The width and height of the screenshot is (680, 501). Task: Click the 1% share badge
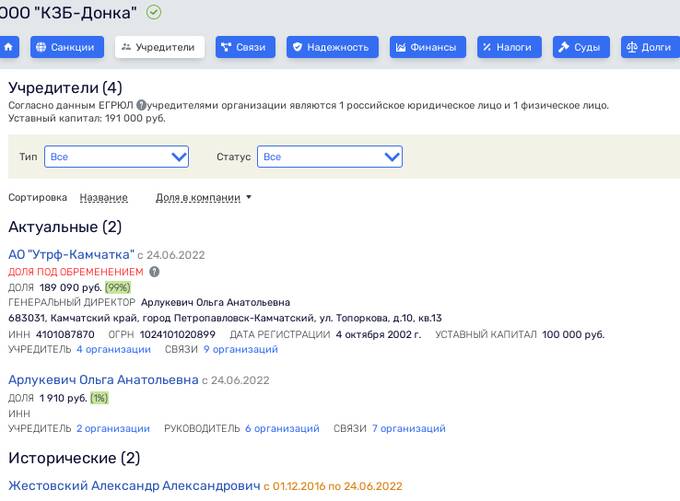99,398
